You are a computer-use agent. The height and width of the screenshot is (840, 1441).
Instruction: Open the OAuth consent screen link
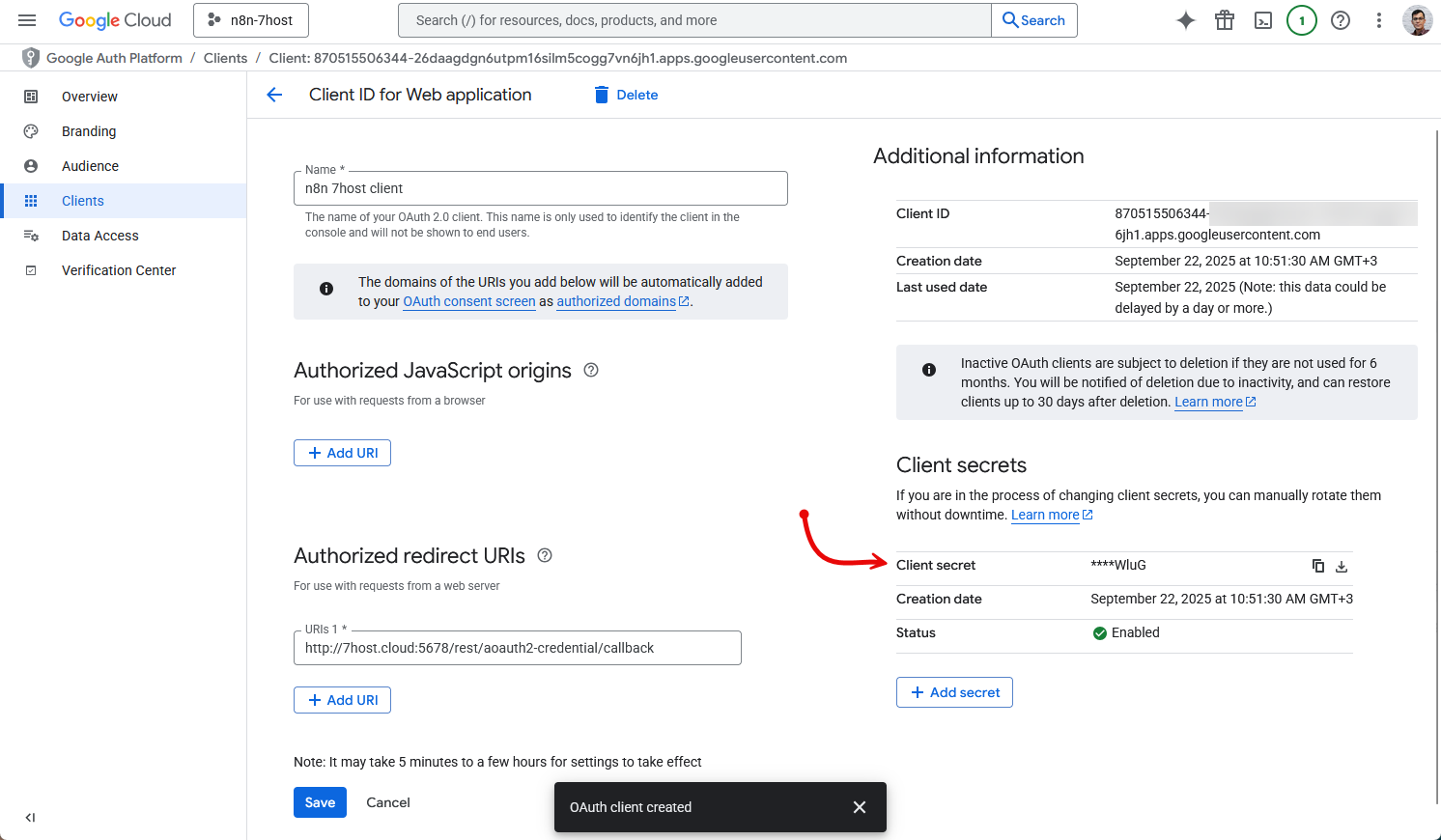pos(469,301)
